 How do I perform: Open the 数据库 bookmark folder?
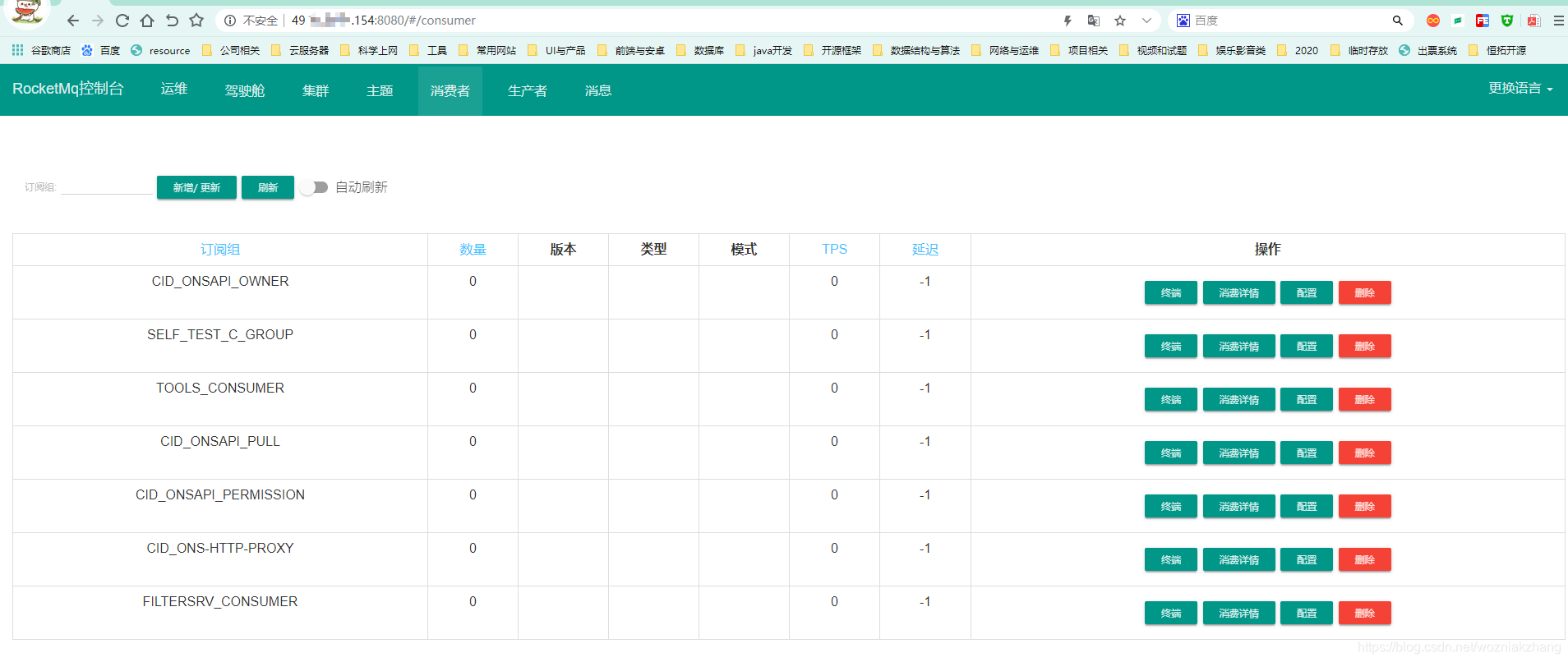pos(700,50)
